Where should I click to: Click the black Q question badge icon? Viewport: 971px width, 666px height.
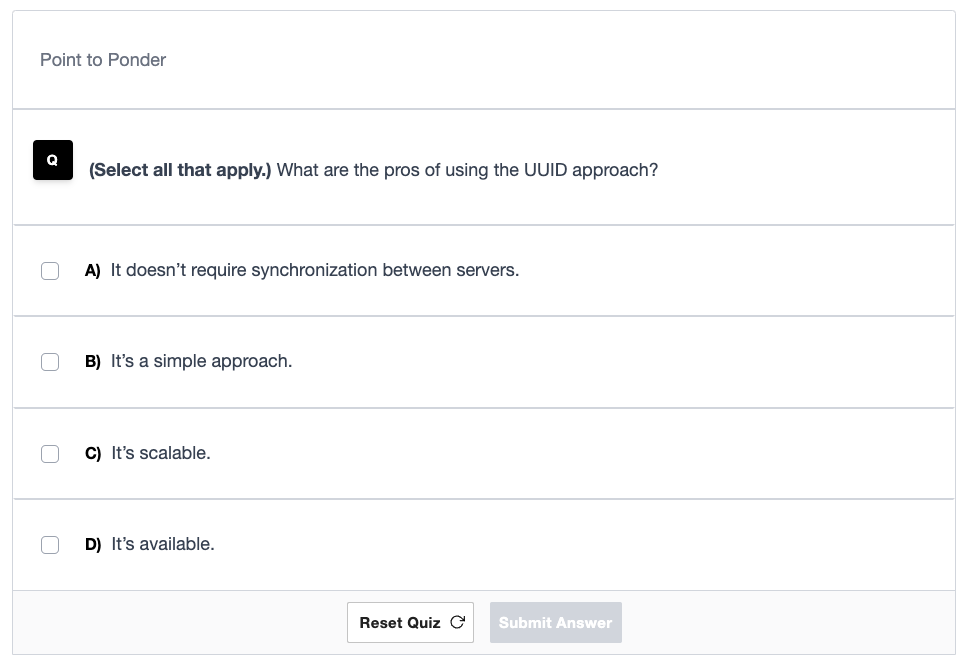coord(53,160)
